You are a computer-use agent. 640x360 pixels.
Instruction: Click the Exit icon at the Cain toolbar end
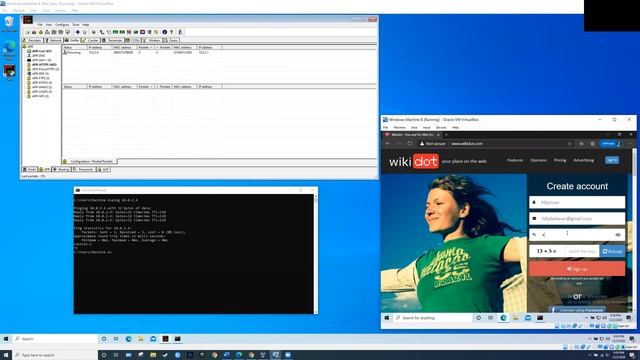point(180,32)
